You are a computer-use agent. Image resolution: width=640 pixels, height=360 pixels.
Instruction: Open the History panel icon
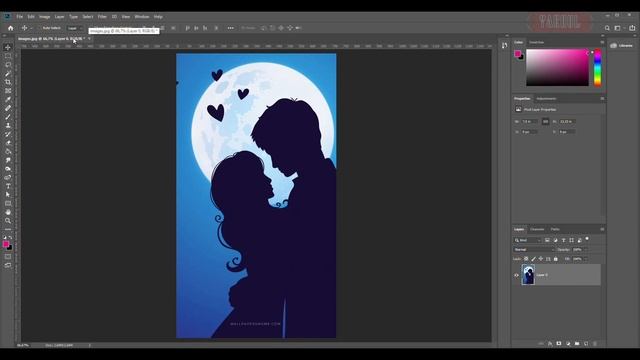[x=504, y=46]
